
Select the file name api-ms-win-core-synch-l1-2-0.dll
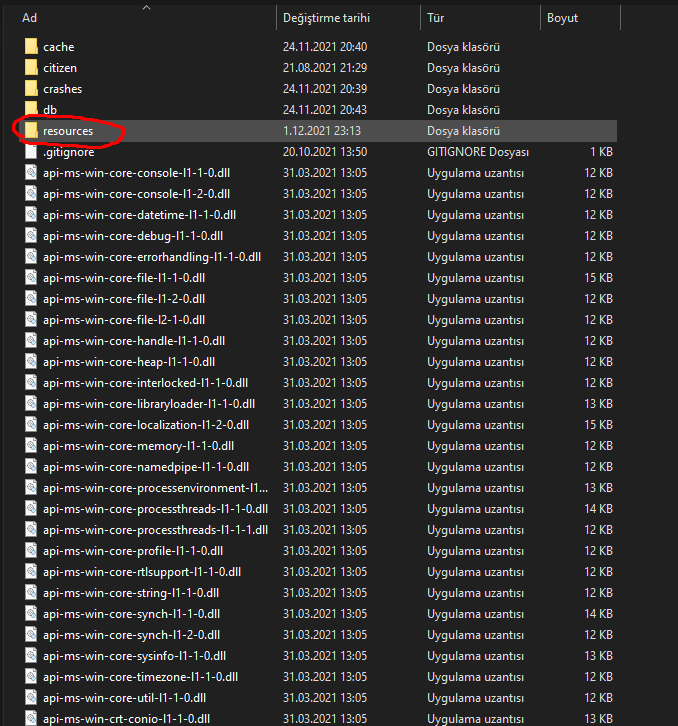click(132, 634)
